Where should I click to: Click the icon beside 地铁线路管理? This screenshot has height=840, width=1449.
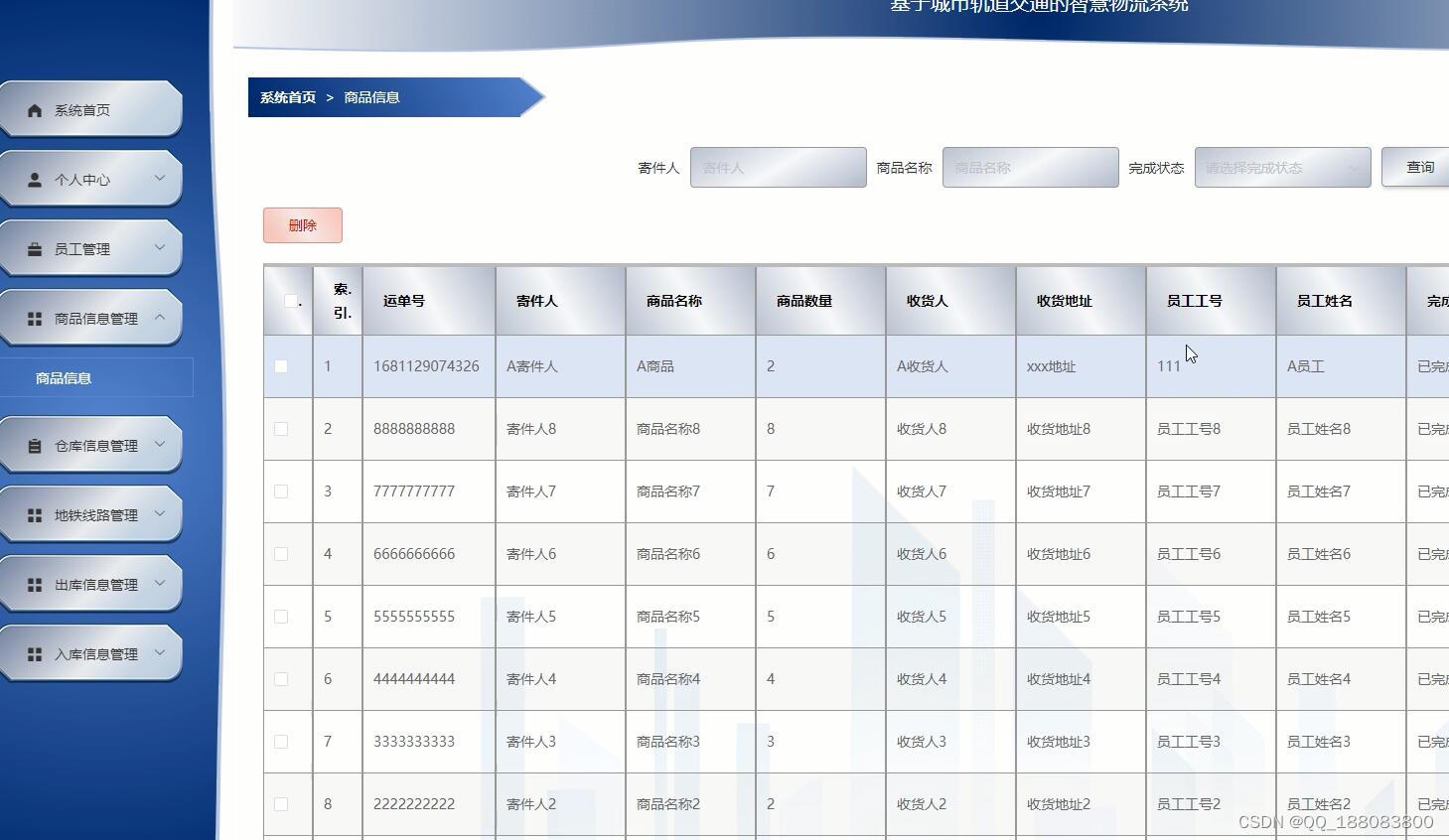point(35,514)
